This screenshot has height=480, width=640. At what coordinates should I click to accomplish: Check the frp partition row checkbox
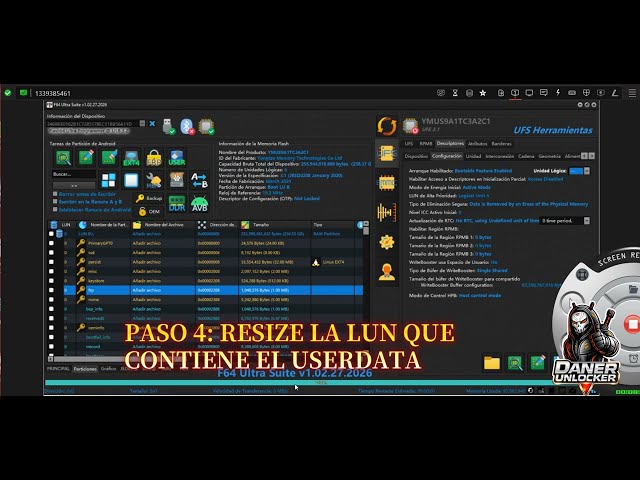51,290
